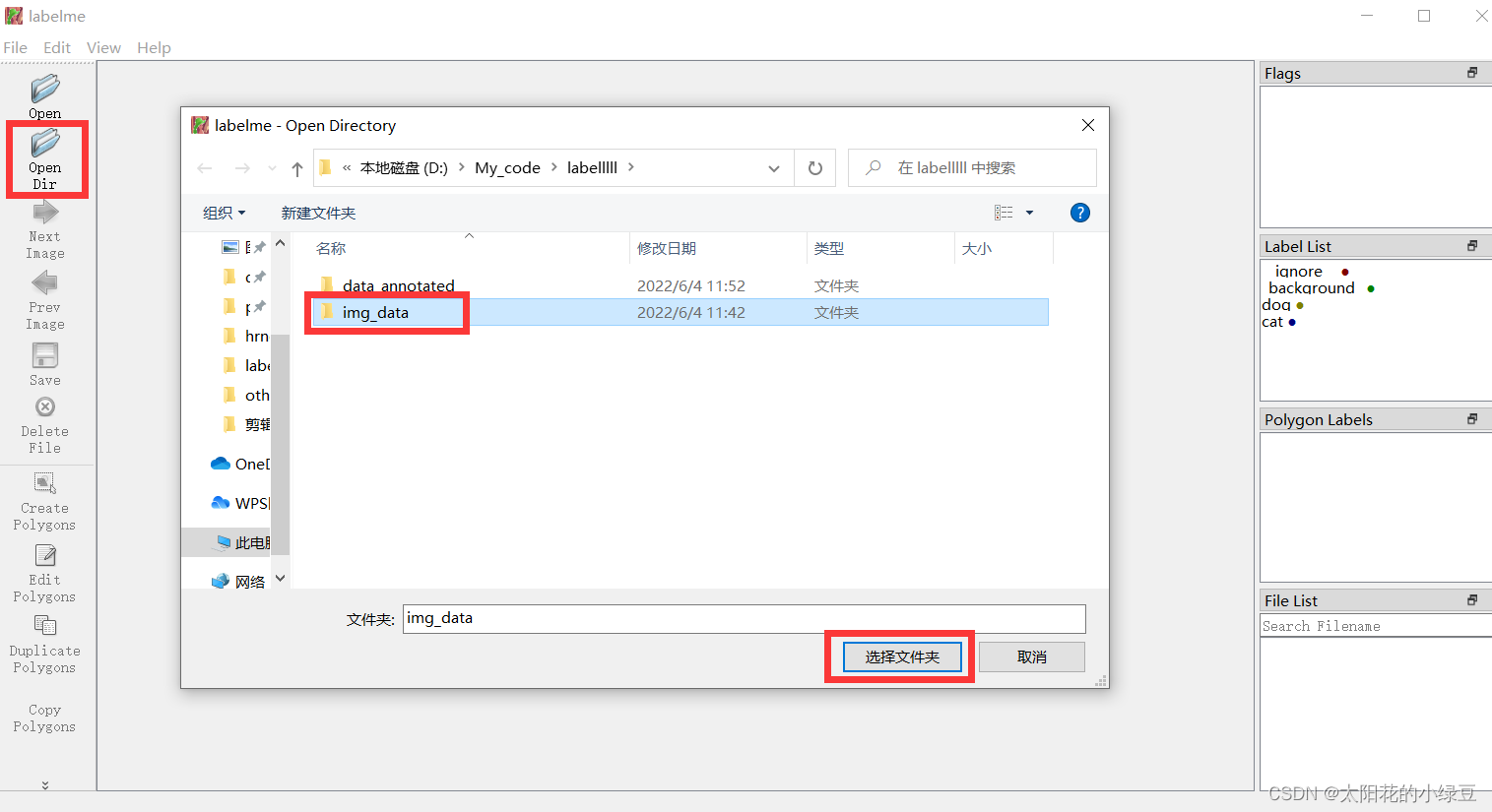Select background label in Label List
Screen dimensions: 1492x812
coord(1321,287)
